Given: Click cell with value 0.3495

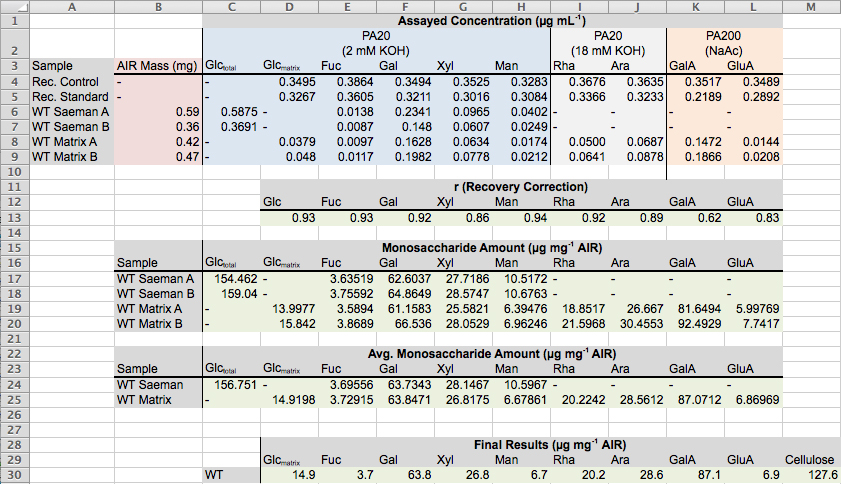Looking at the screenshot, I should pos(290,82).
